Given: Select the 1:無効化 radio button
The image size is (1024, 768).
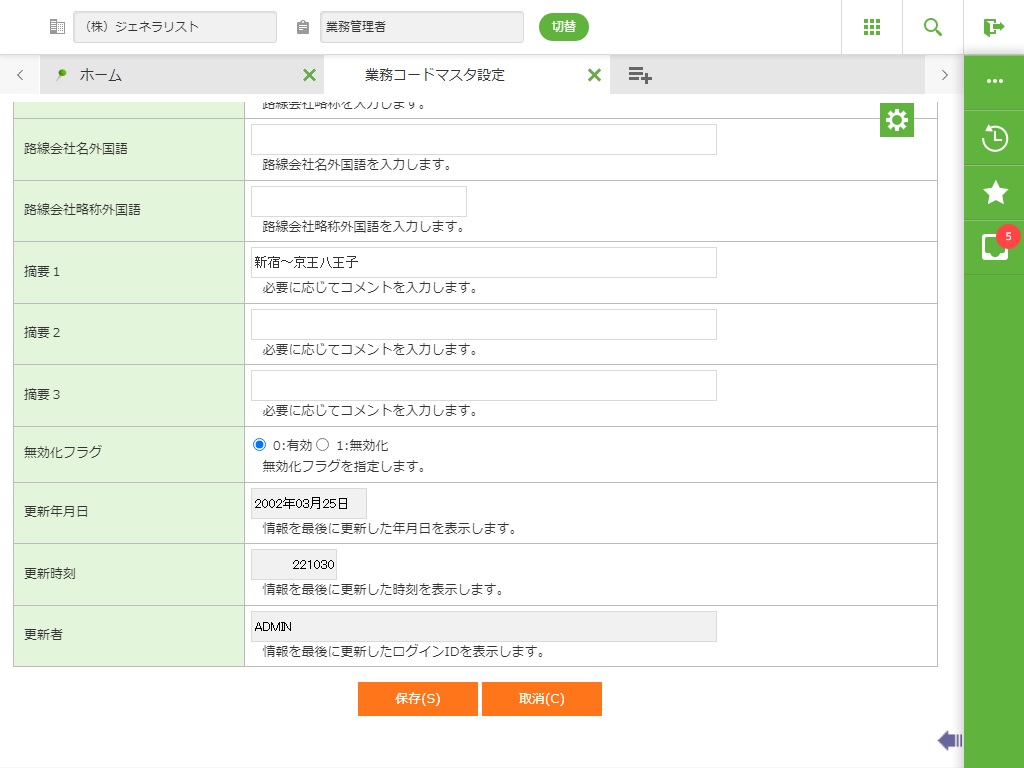Looking at the screenshot, I should point(323,445).
